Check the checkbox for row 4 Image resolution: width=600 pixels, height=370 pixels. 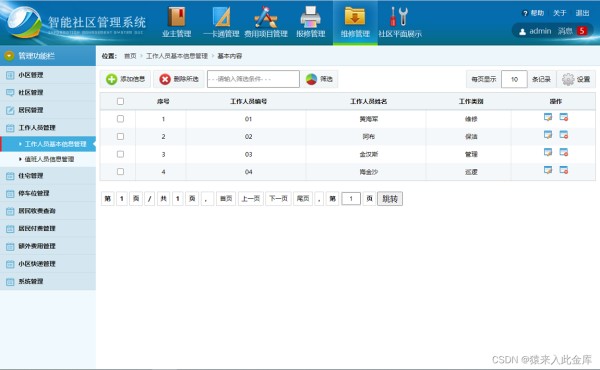click(x=120, y=172)
